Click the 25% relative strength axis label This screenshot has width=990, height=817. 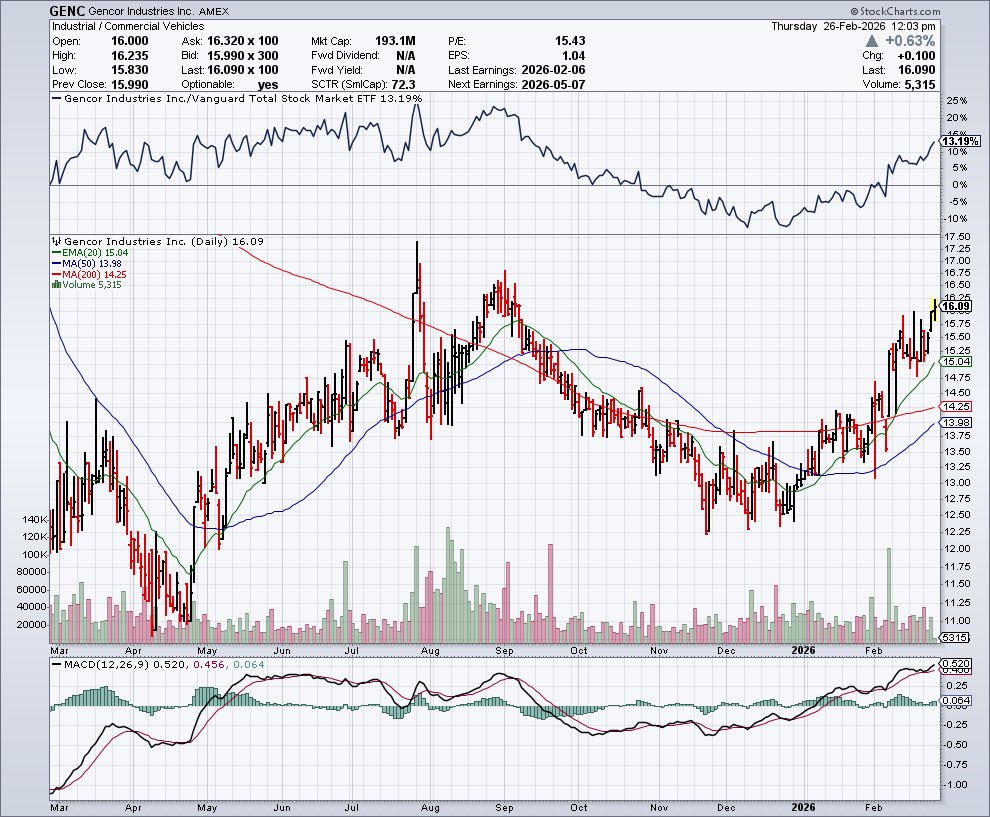[957, 101]
